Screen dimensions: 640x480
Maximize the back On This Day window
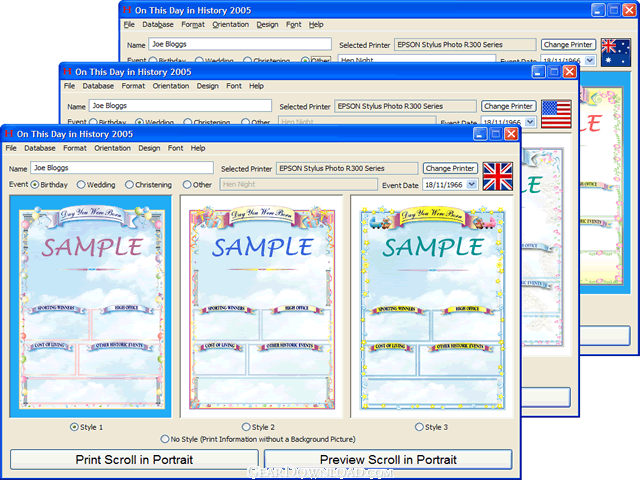point(613,10)
